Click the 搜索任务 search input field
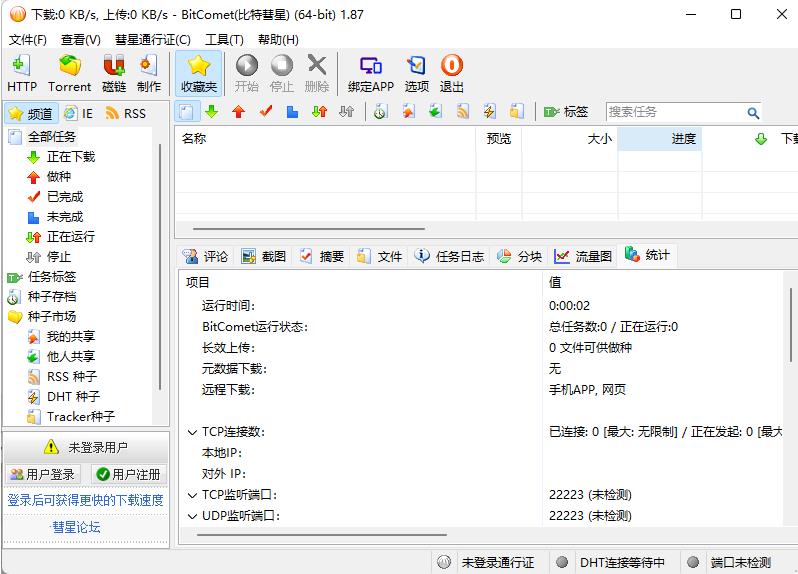Image resolution: width=798 pixels, height=574 pixels. pos(675,112)
